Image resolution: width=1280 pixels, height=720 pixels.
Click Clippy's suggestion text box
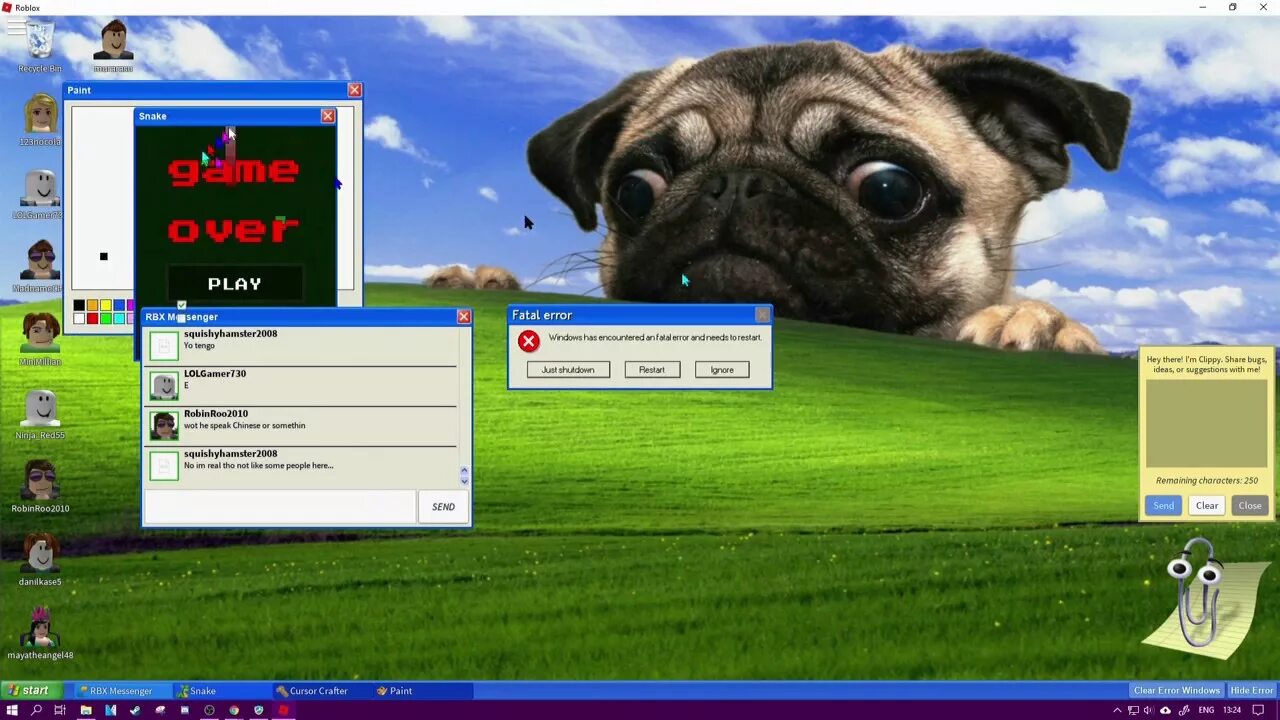[1206, 425]
